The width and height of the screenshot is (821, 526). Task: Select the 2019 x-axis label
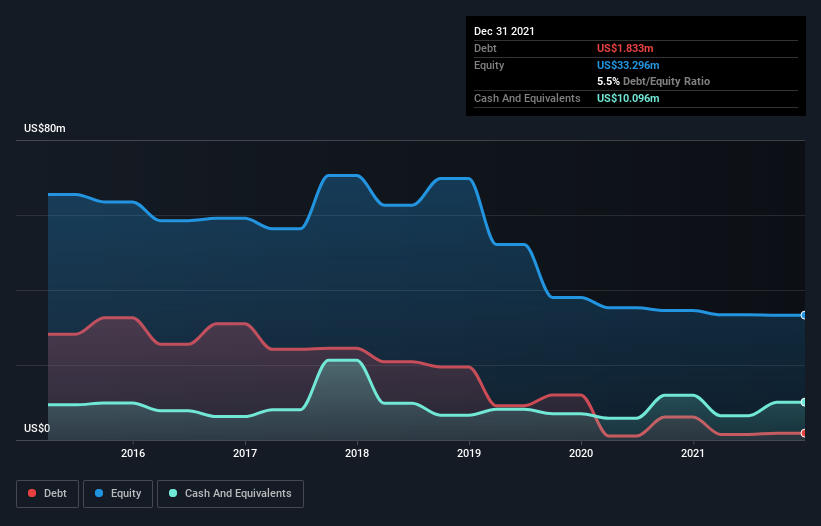pos(469,453)
